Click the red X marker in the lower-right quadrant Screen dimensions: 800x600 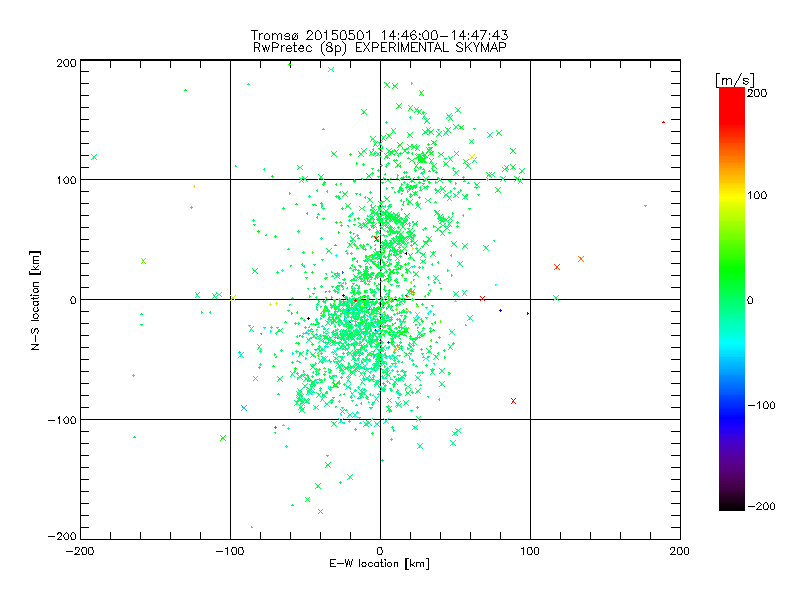[513, 401]
